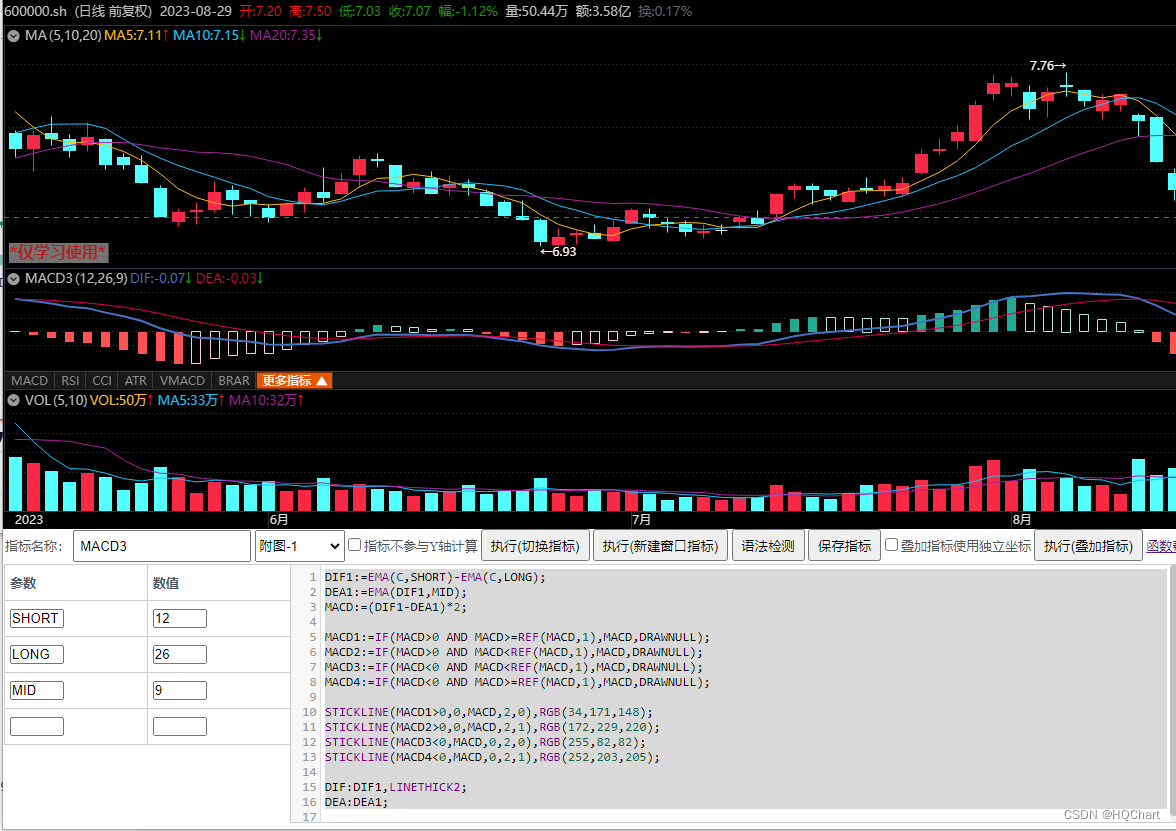Click the LONG value field 26

(180, 654)
